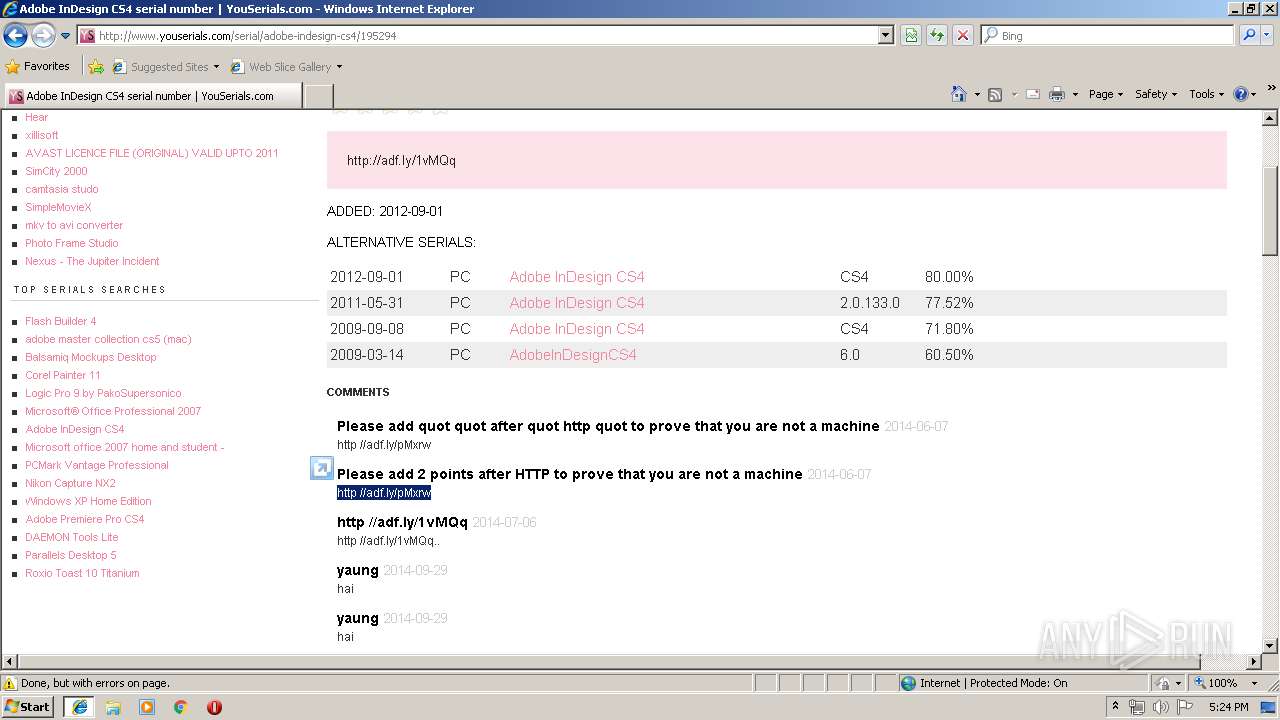Open the Page menu
The image size is (1280, 720).
click(1105, 94)
